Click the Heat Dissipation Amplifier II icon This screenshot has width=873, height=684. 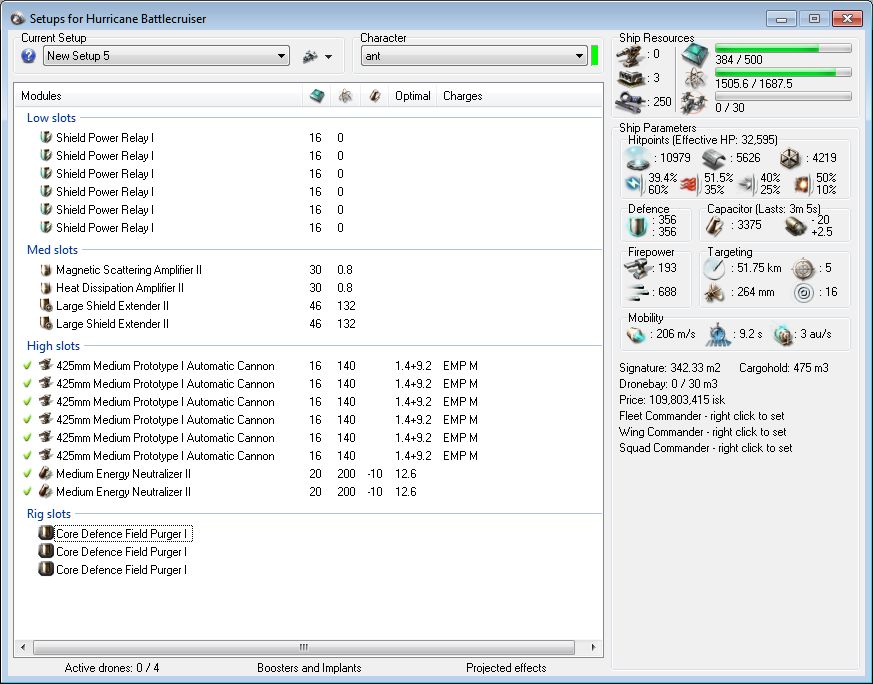point(46,288)
